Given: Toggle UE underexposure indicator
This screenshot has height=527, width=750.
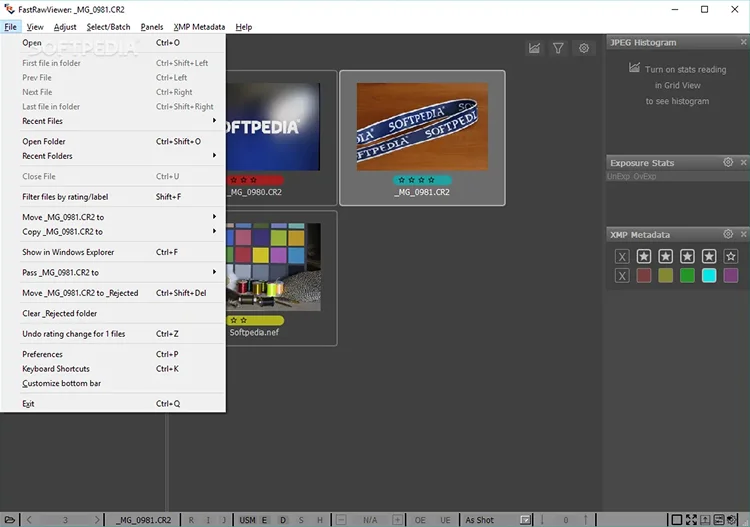Looking at the screenshot, I should click(x=445, y=520).
